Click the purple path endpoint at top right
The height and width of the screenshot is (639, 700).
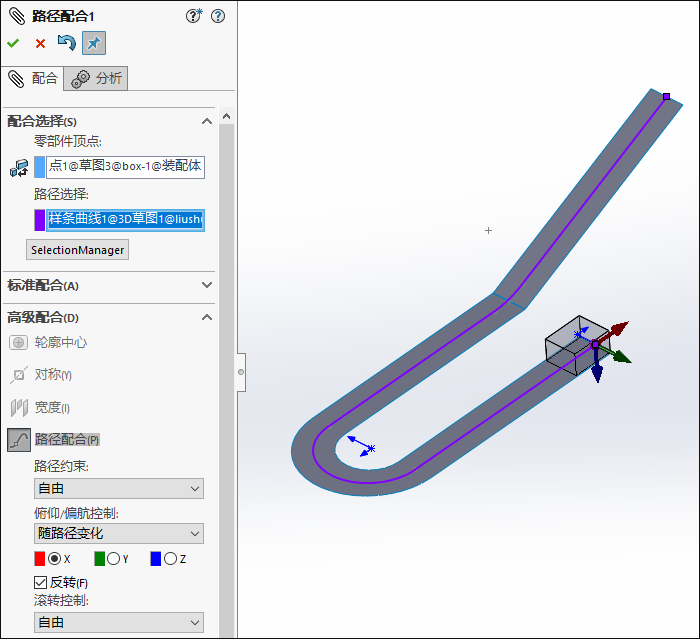[x=667, y=96]
